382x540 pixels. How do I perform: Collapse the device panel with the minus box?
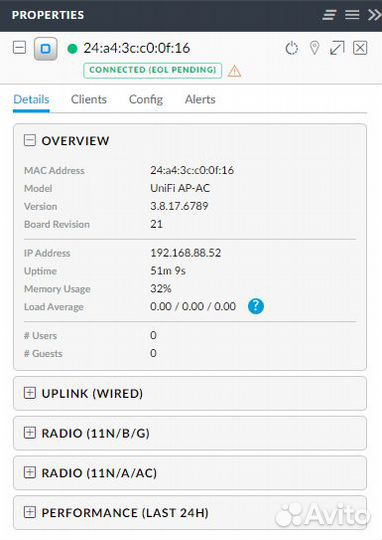pos(19,48)
